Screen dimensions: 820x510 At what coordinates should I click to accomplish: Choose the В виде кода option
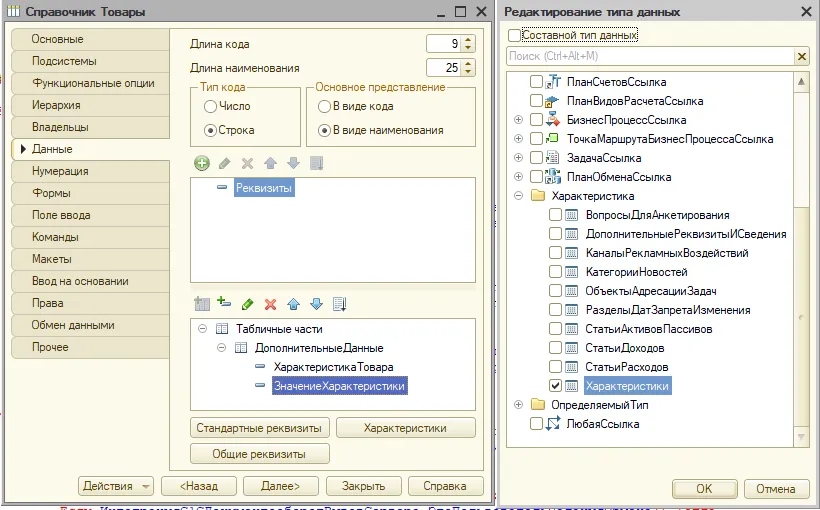(x=324, y=107)
